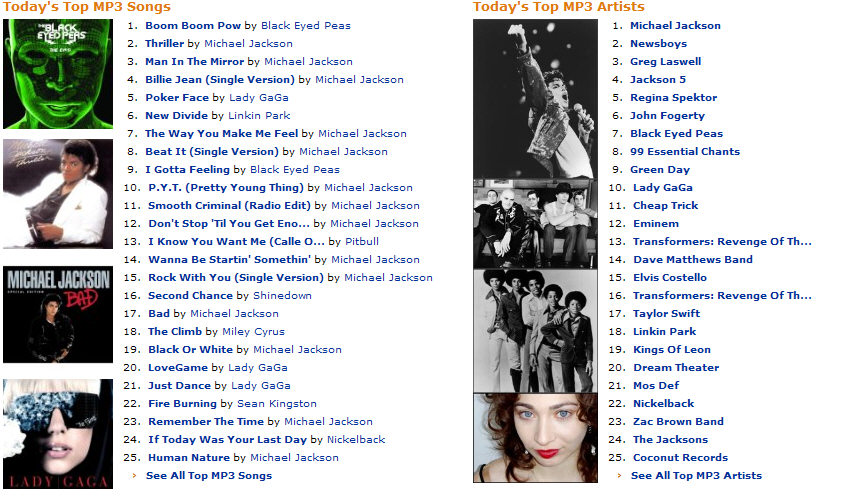
Task: Click the Pitbull artist name in song 13
Action: click(x=361, y=242)
